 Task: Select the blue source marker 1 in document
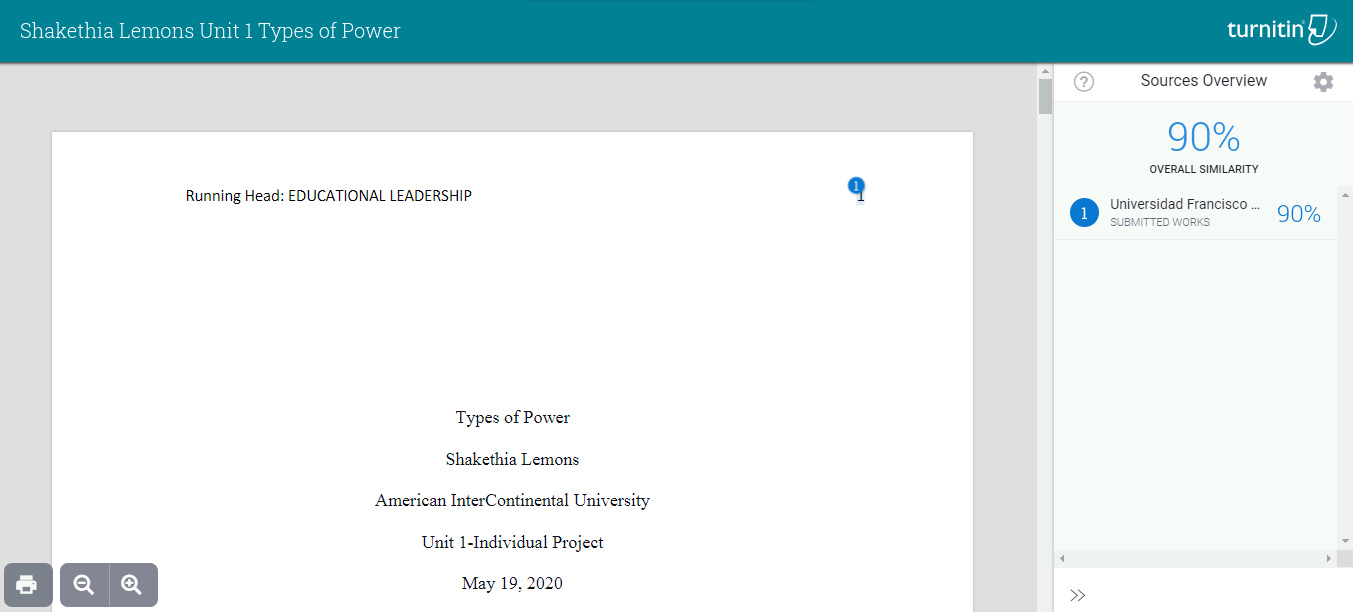(x=856, y=185)
